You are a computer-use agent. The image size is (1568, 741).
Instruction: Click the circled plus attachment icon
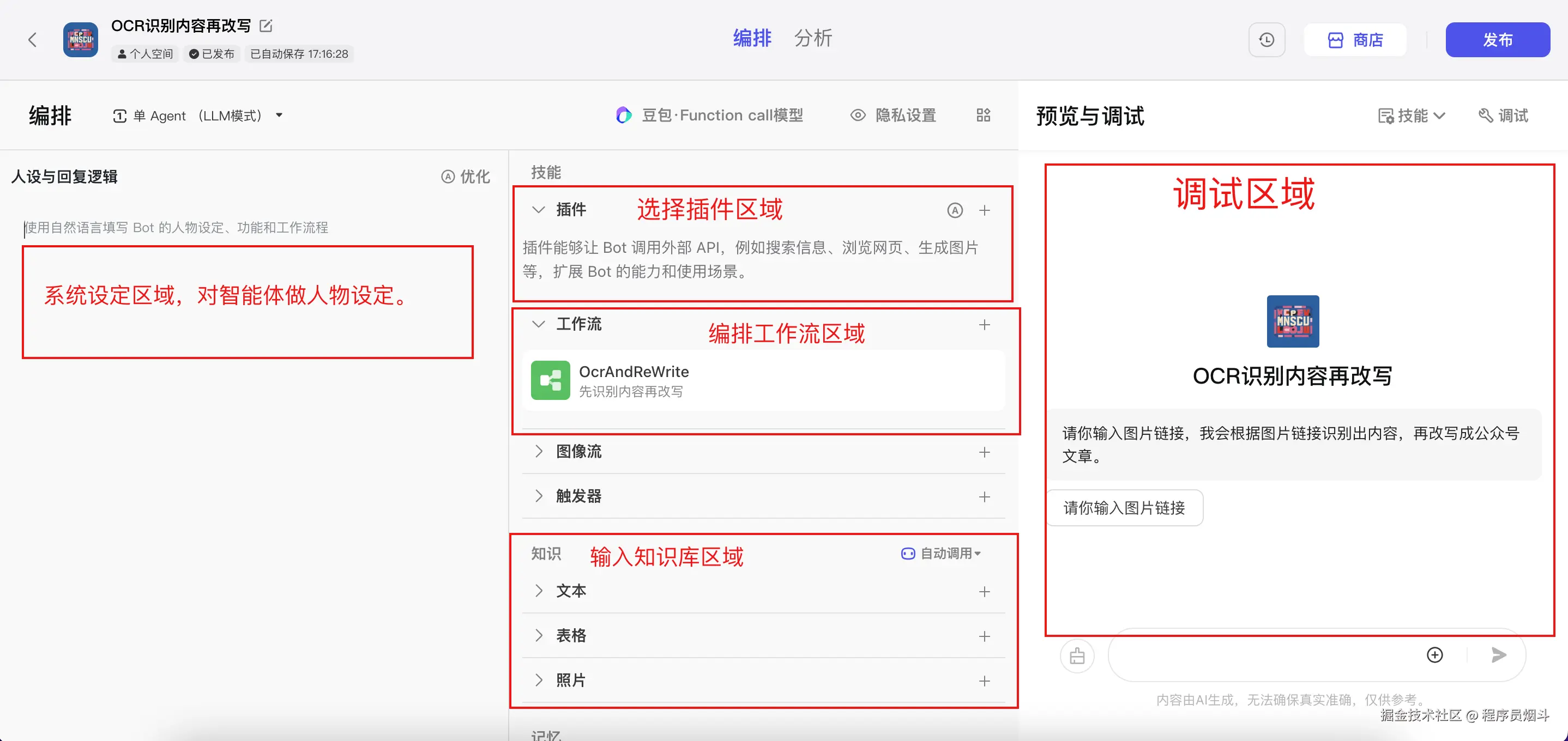[1434, 654]
